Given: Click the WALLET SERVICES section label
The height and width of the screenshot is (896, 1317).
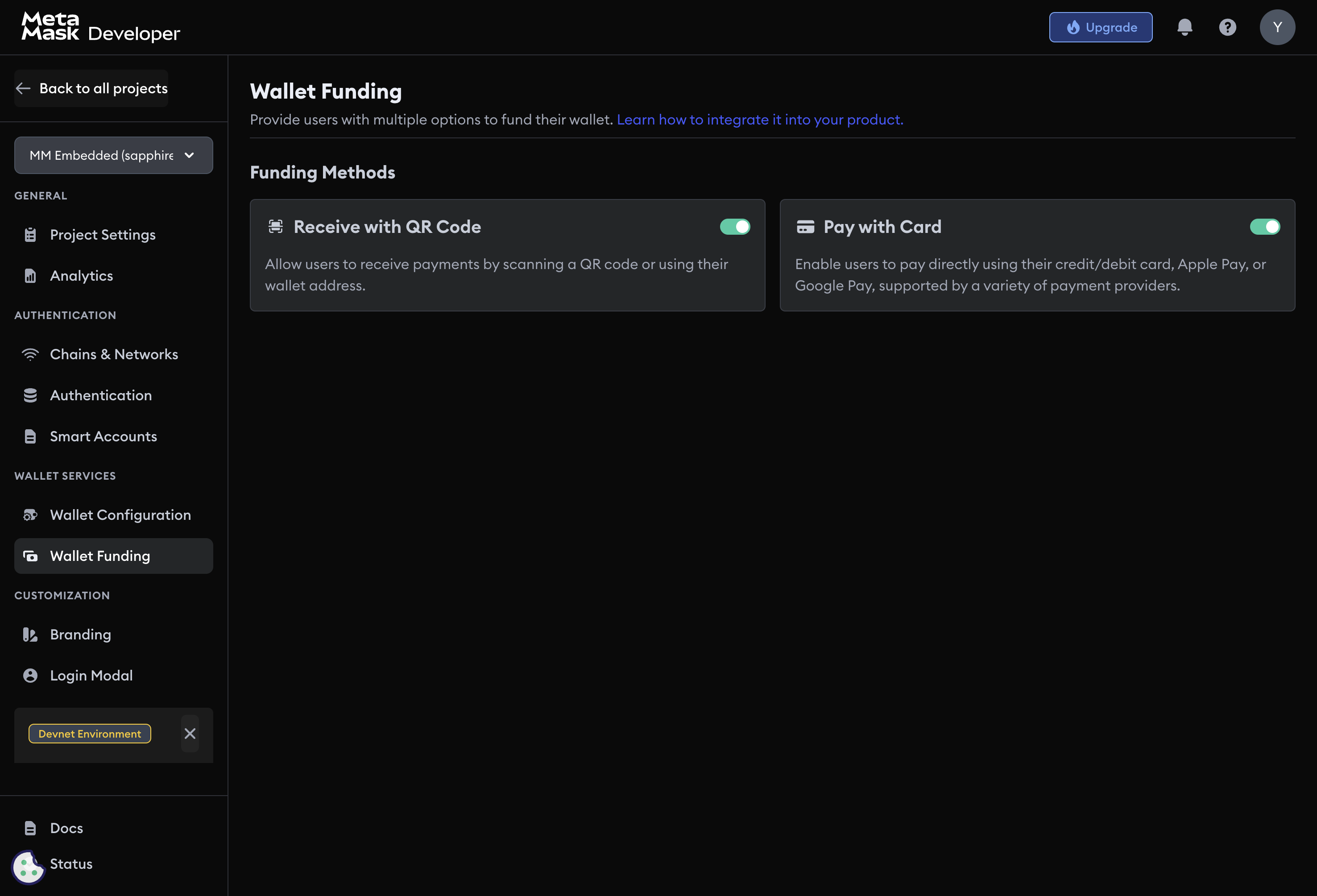Looking at the screenshot, I should (x=65, y=476).
